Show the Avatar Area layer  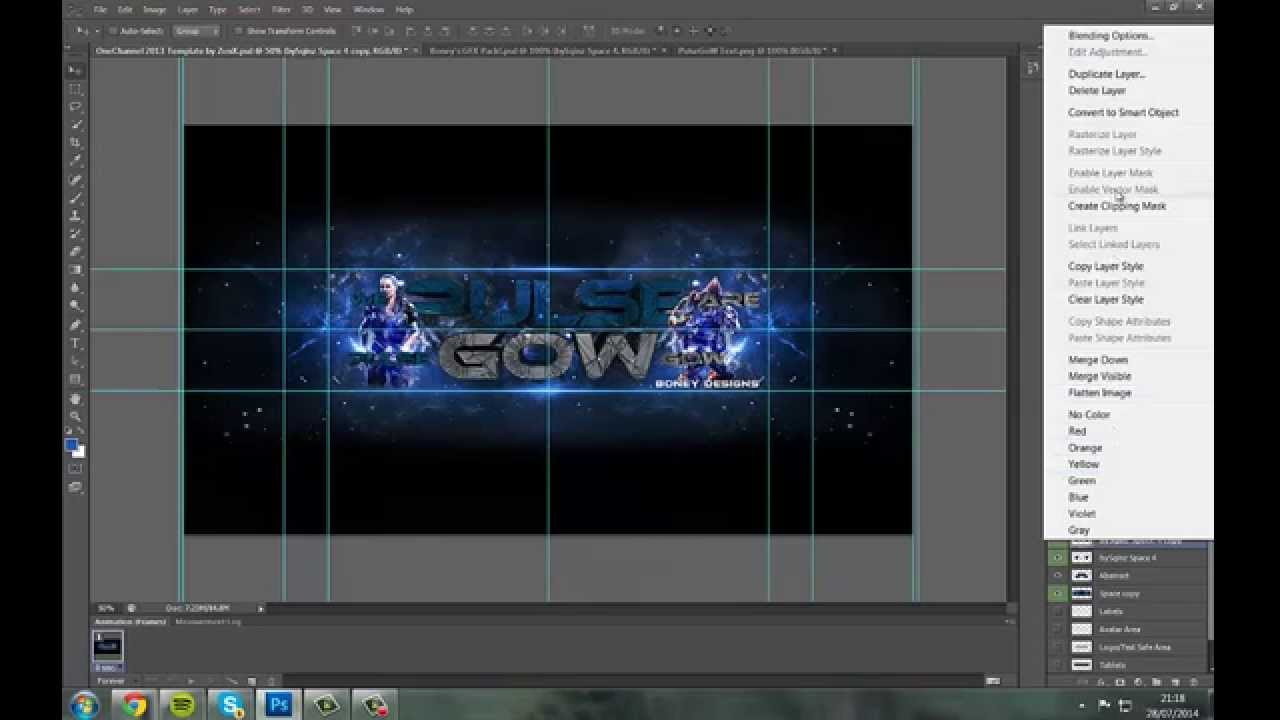[x=1057, y=629]
